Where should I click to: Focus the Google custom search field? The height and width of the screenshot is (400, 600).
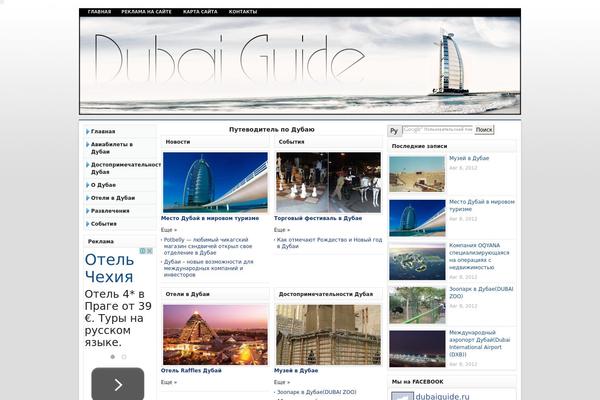[x=438, y=130]
